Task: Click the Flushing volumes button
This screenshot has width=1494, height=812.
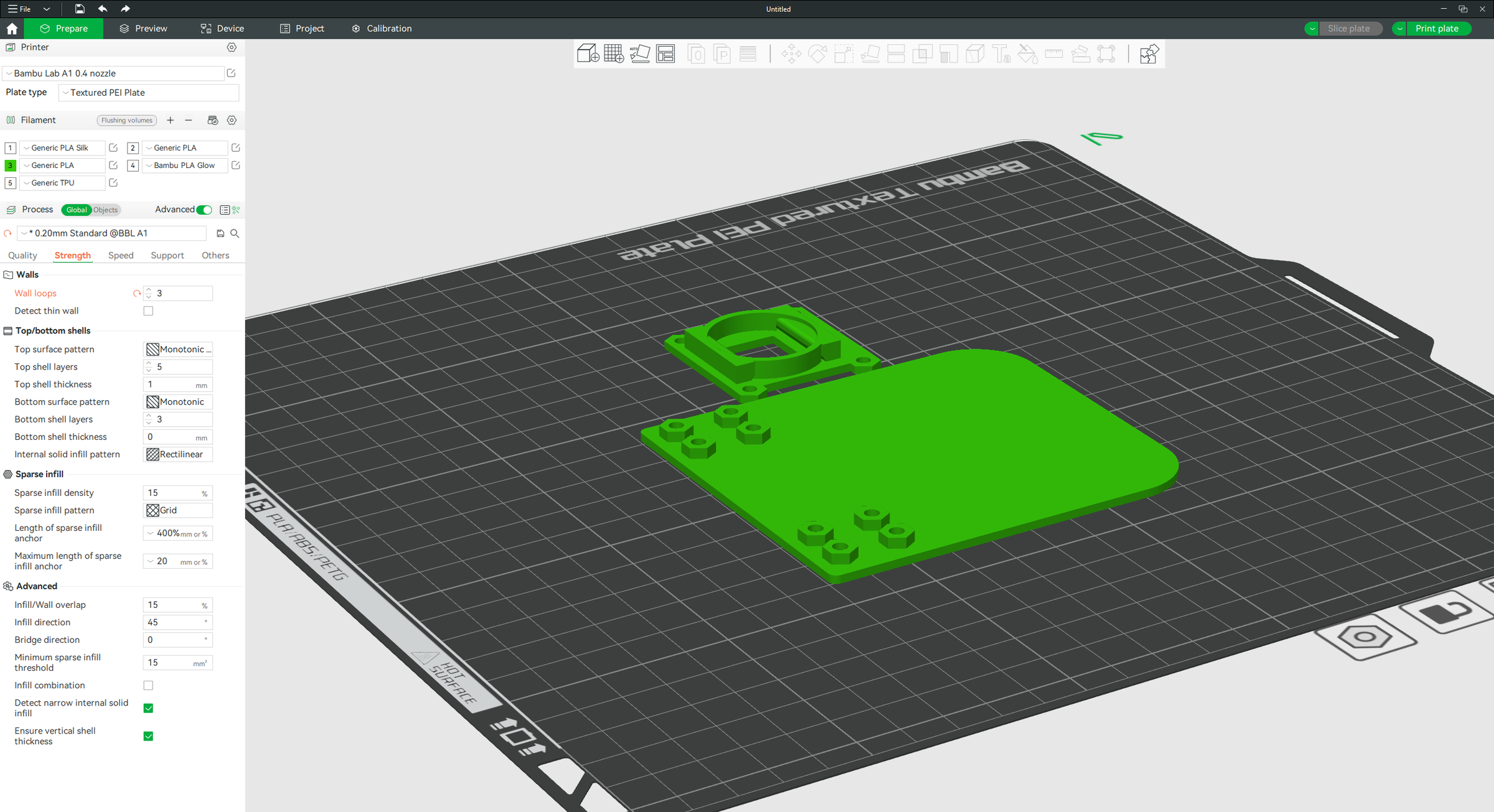Action: pyautogui.click(x=127, y=120)
